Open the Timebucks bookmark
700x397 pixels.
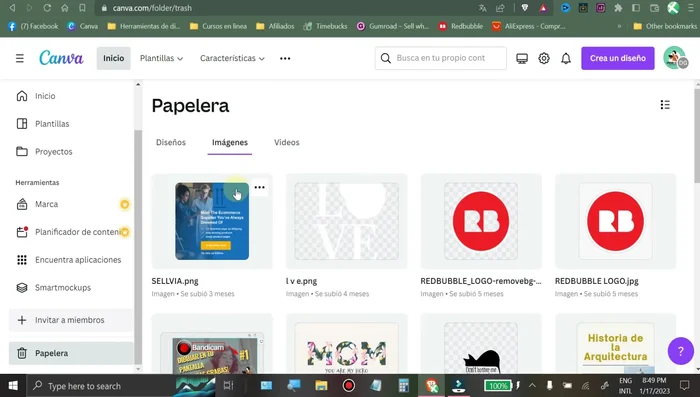325,26
